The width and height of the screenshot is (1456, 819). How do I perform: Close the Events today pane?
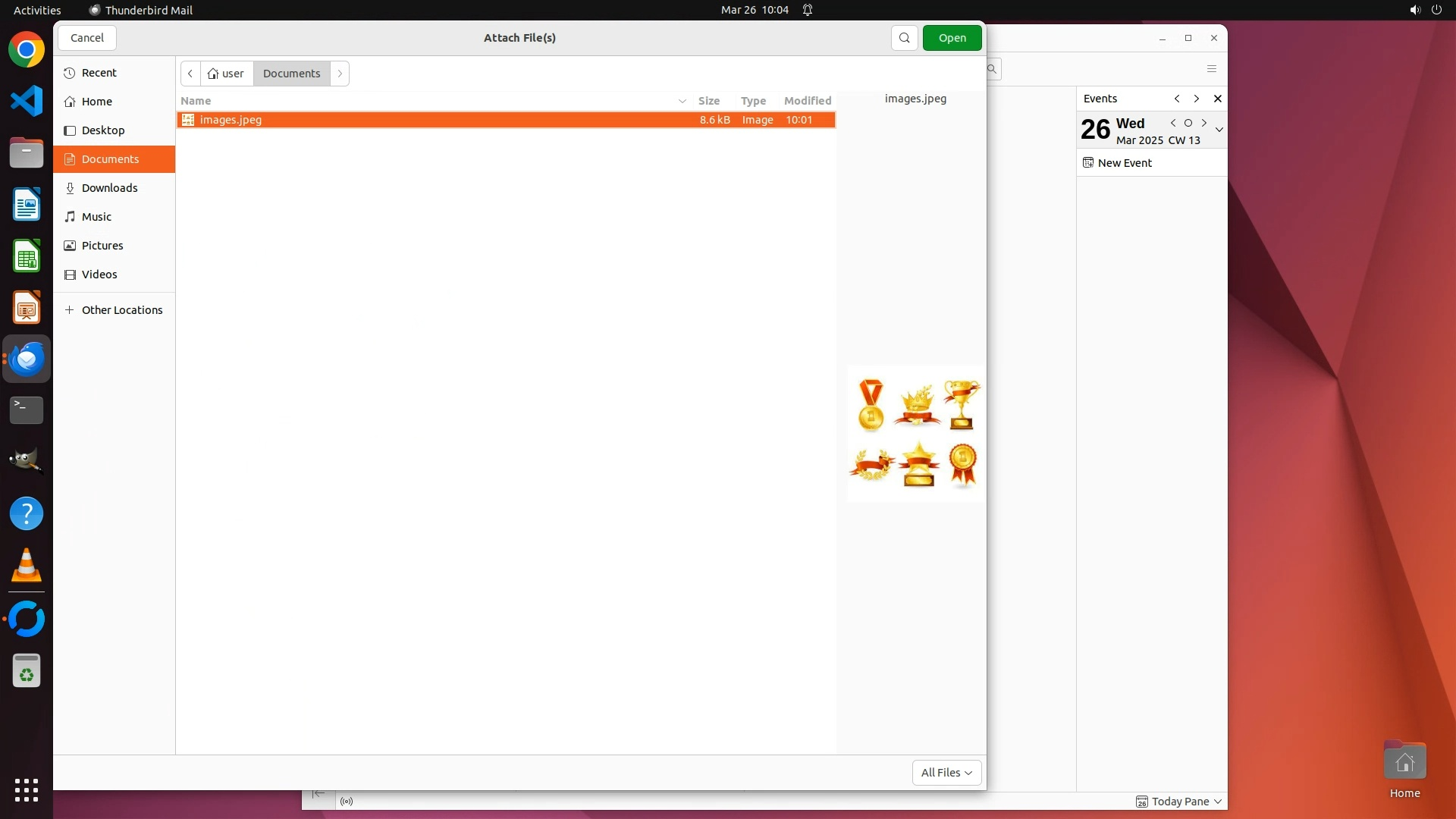pos(1218,99)
